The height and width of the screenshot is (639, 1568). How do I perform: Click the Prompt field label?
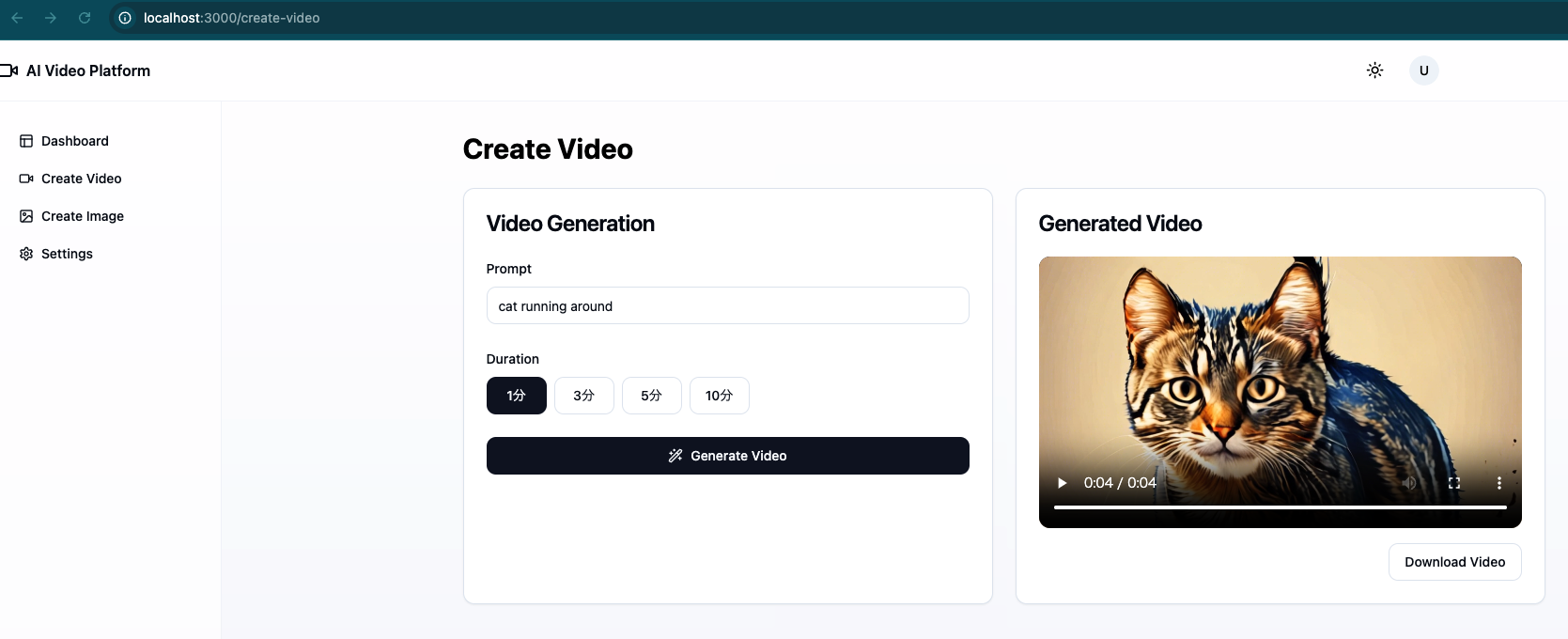click(509, 269)
